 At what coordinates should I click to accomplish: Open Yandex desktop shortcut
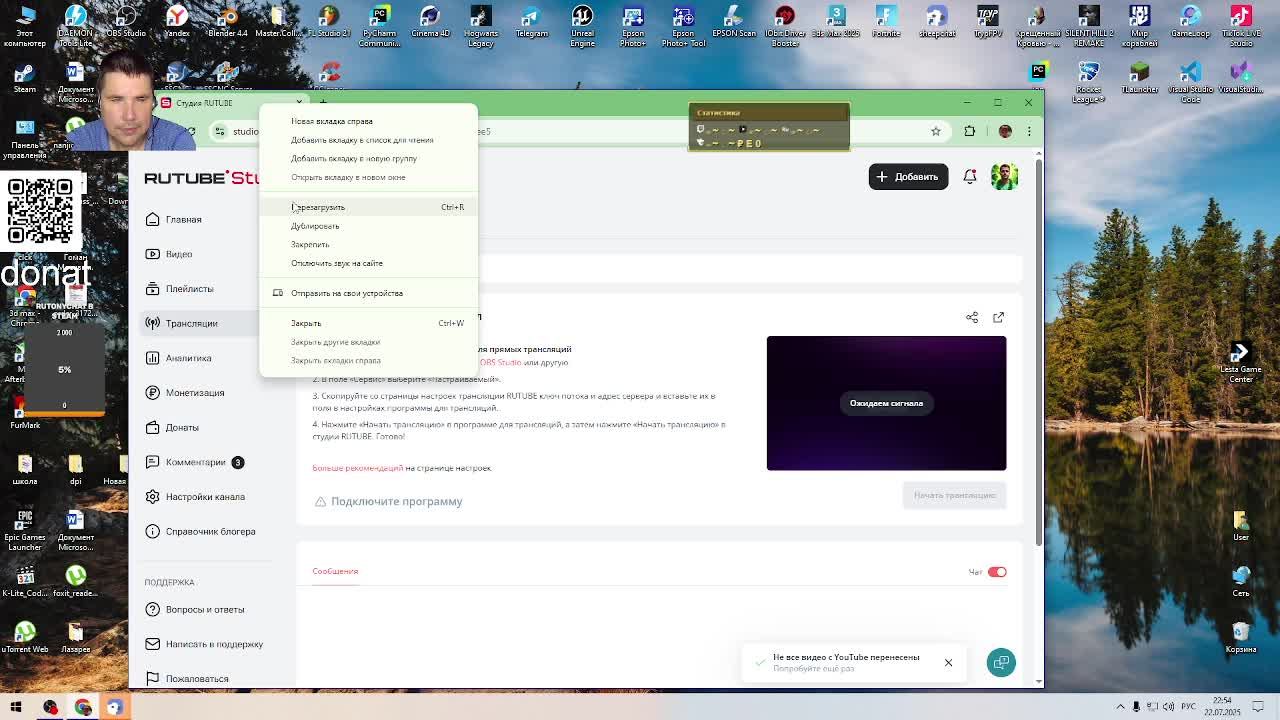177,22
